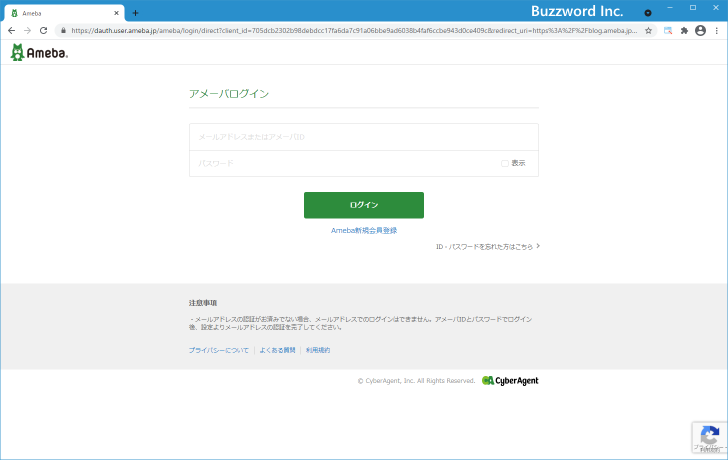This screenshot has height=460, width=728.
Task: Reload the Ameba login page
Action: pos(44,31)
